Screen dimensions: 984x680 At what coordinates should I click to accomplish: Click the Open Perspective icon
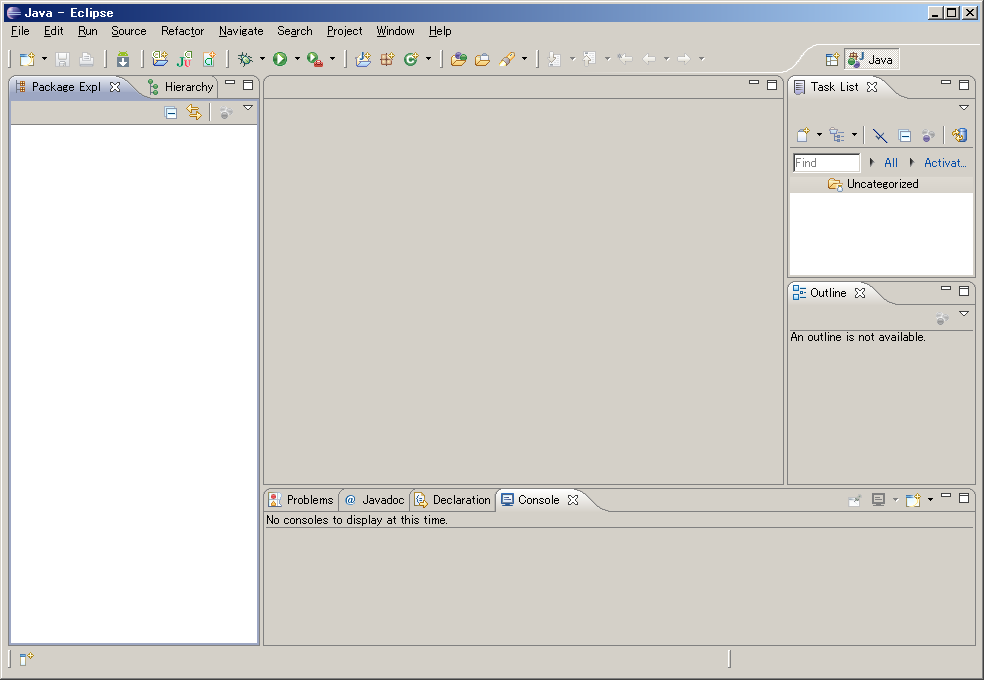coord(832,60)
